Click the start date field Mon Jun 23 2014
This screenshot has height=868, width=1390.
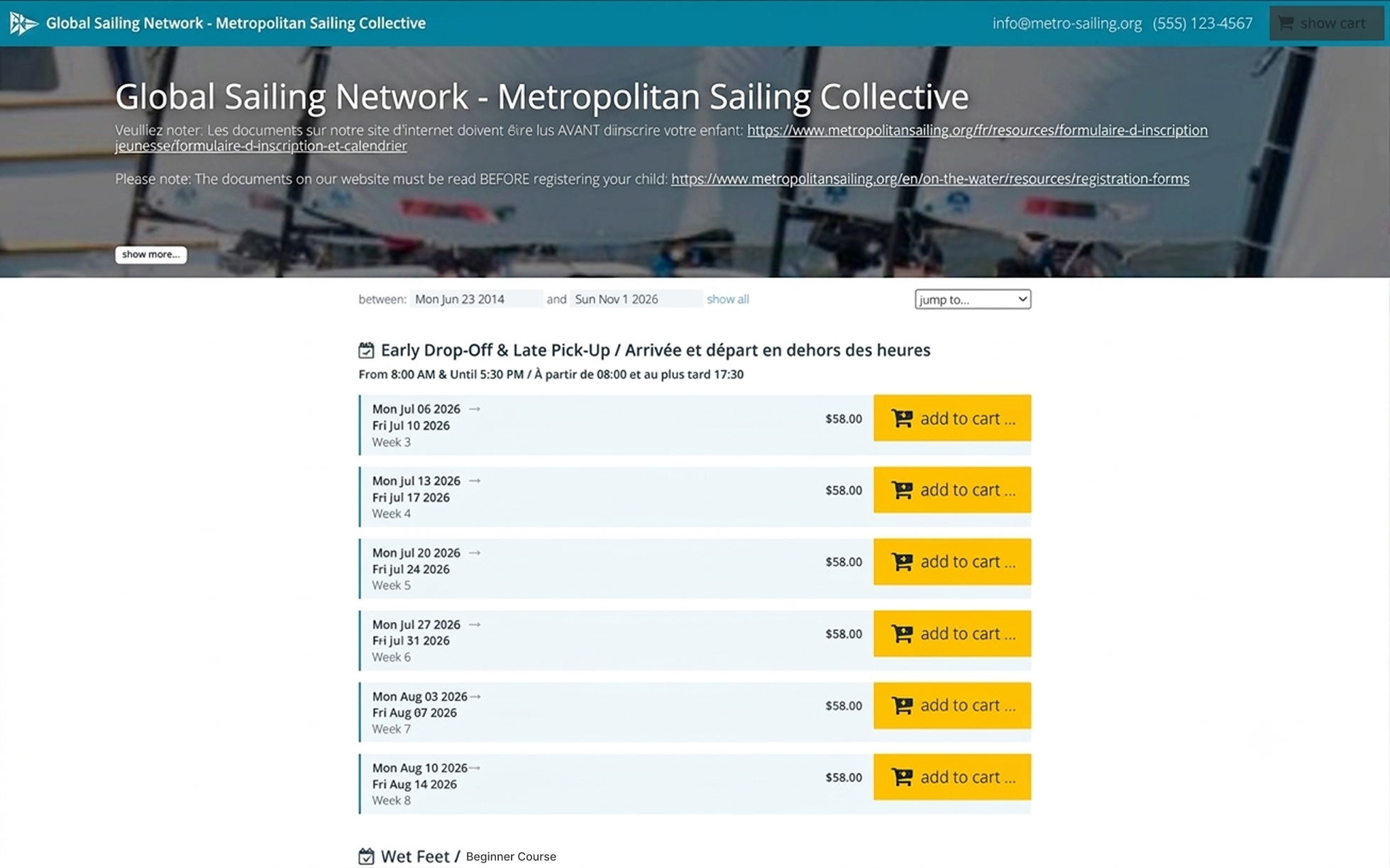coord(476,299)
